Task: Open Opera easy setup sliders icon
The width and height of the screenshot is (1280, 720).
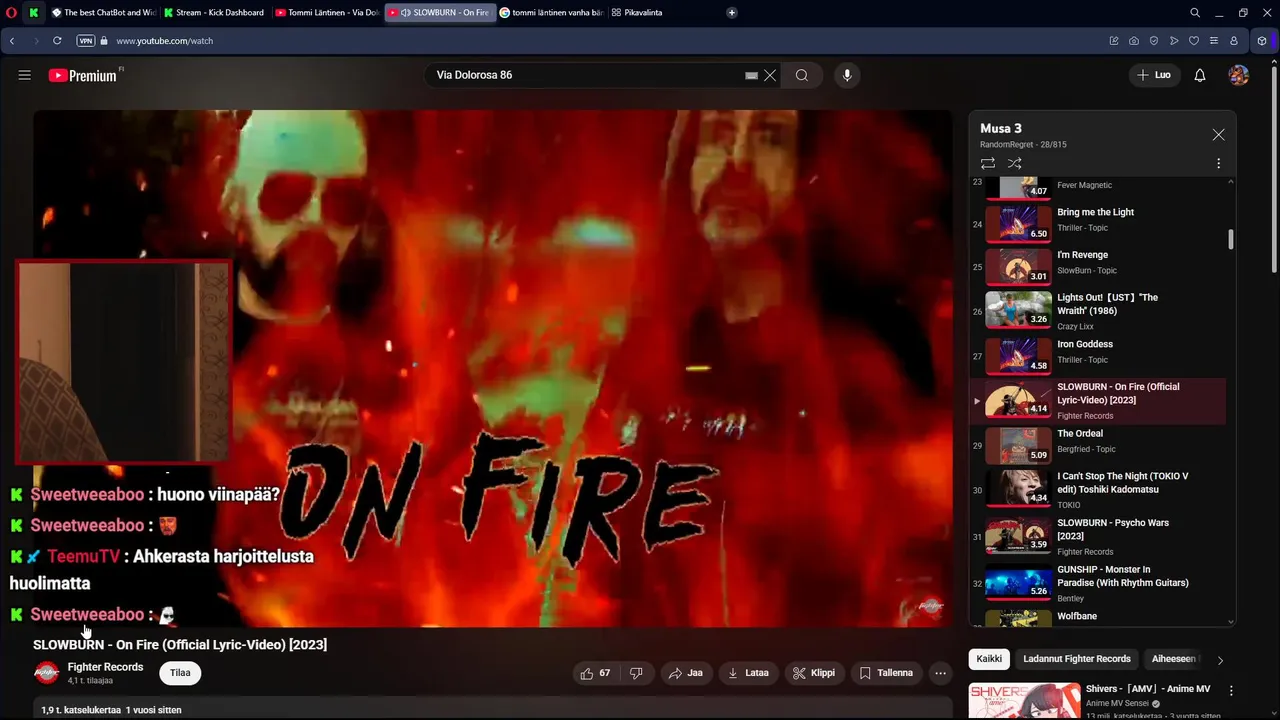Action: pos(1214,41)
